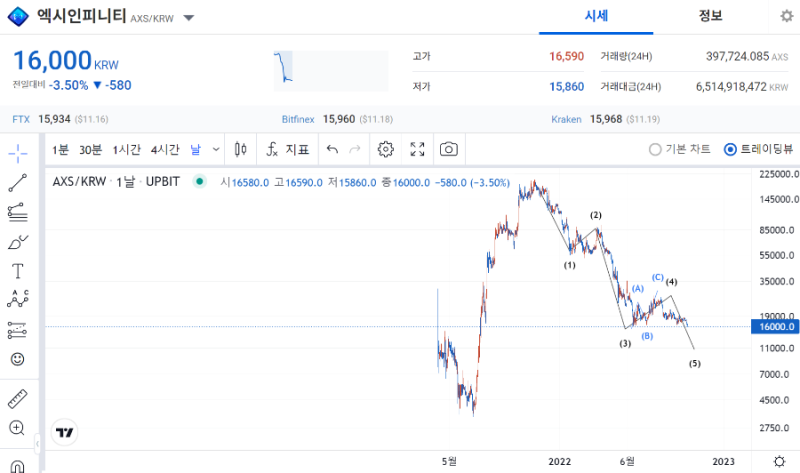800x473 pixels.
Task: Open the emoji icons tool
Action: point(17,359)
